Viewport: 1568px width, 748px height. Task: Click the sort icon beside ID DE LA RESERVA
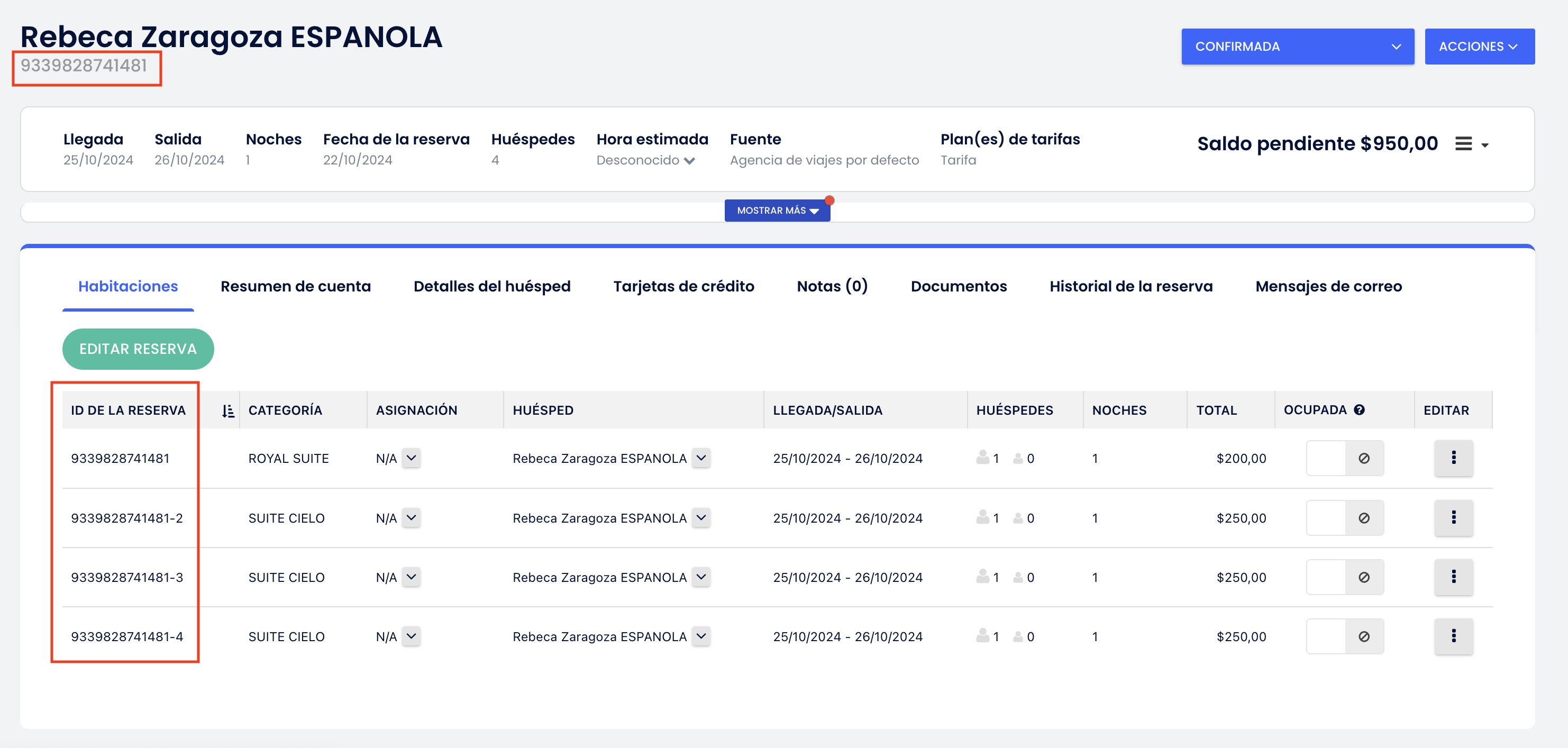[x=227, y=411]
